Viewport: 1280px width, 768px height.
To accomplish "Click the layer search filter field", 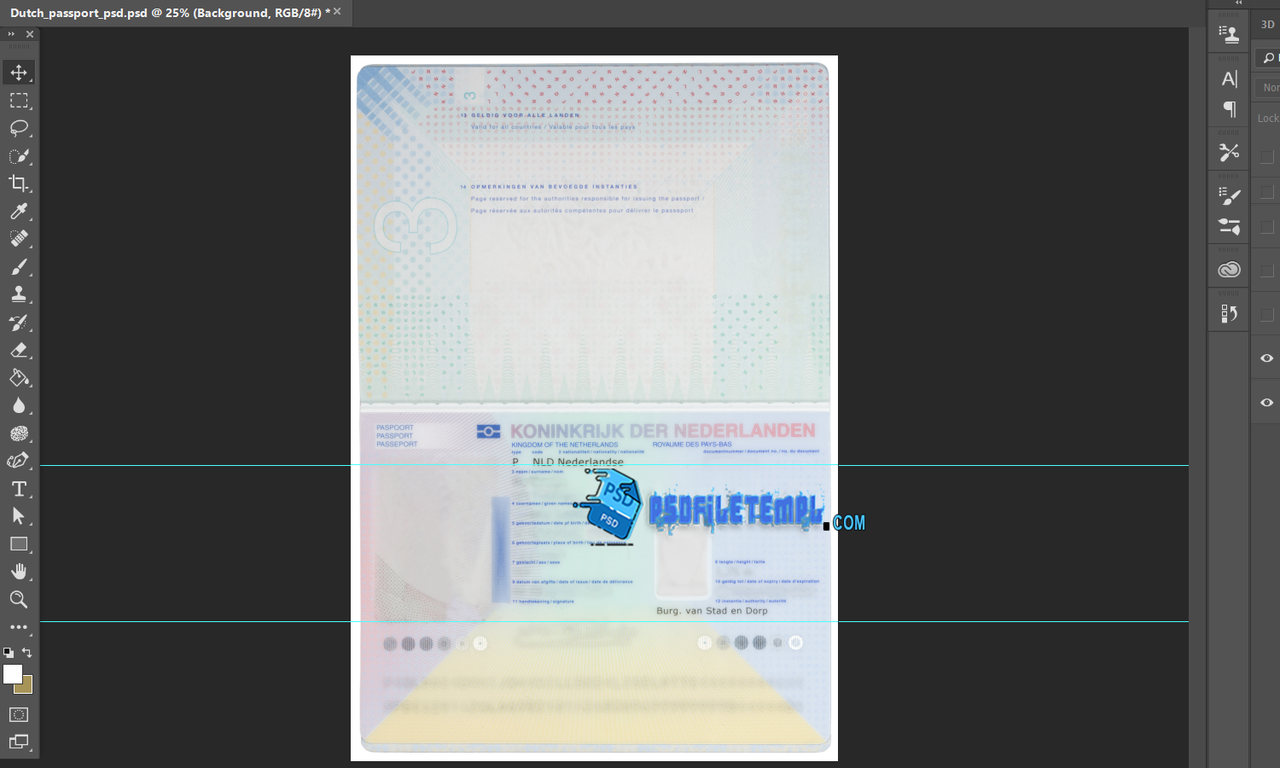I will click(x=1268, y=58).
